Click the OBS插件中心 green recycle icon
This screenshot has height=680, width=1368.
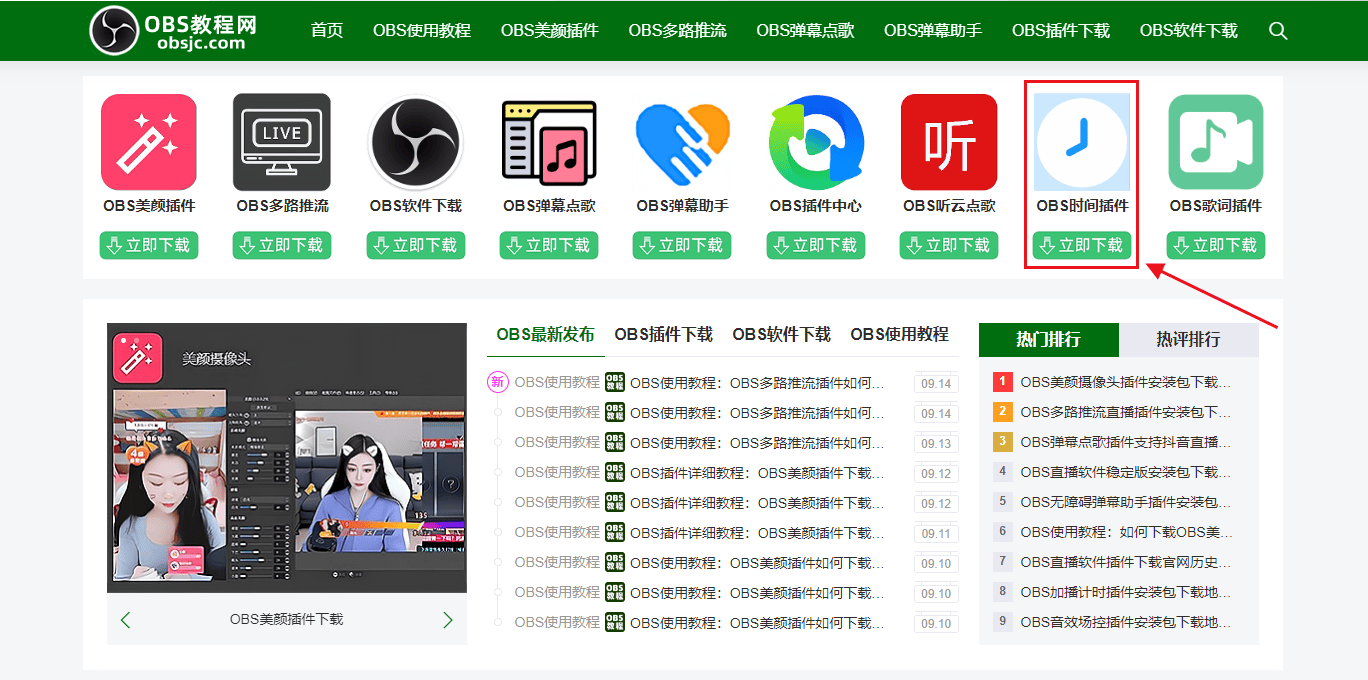tap(815, 140)
